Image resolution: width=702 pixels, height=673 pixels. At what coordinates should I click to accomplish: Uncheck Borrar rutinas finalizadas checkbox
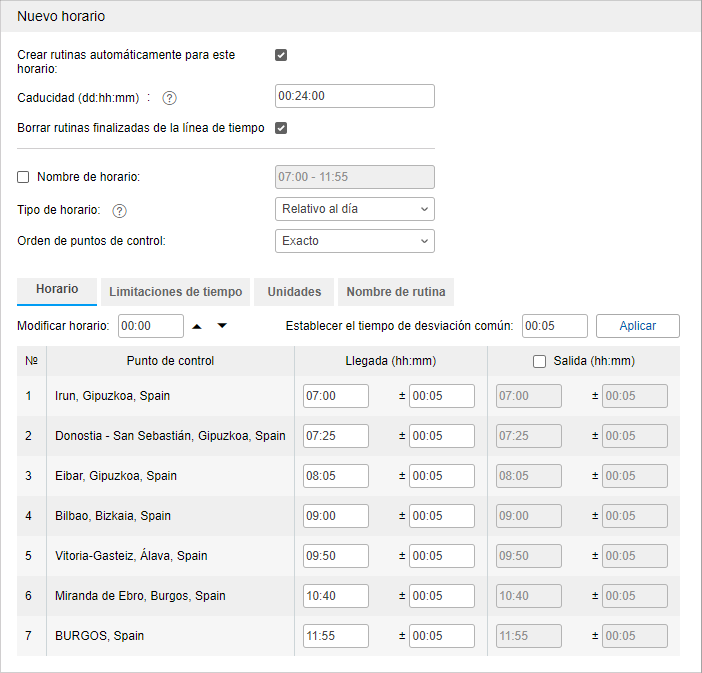point(281,128)
